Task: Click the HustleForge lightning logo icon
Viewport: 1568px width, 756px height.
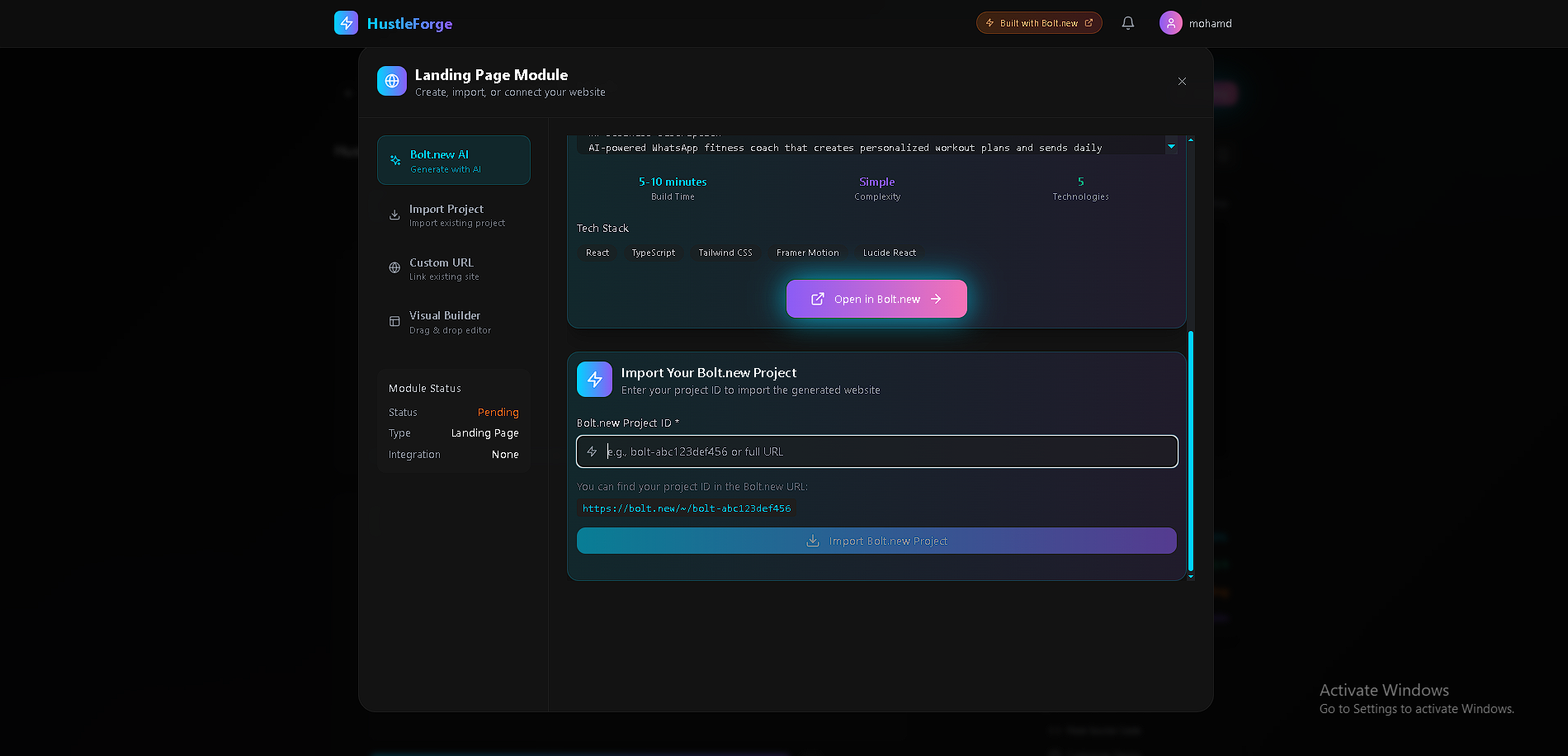Action: [x=346, y=23]
